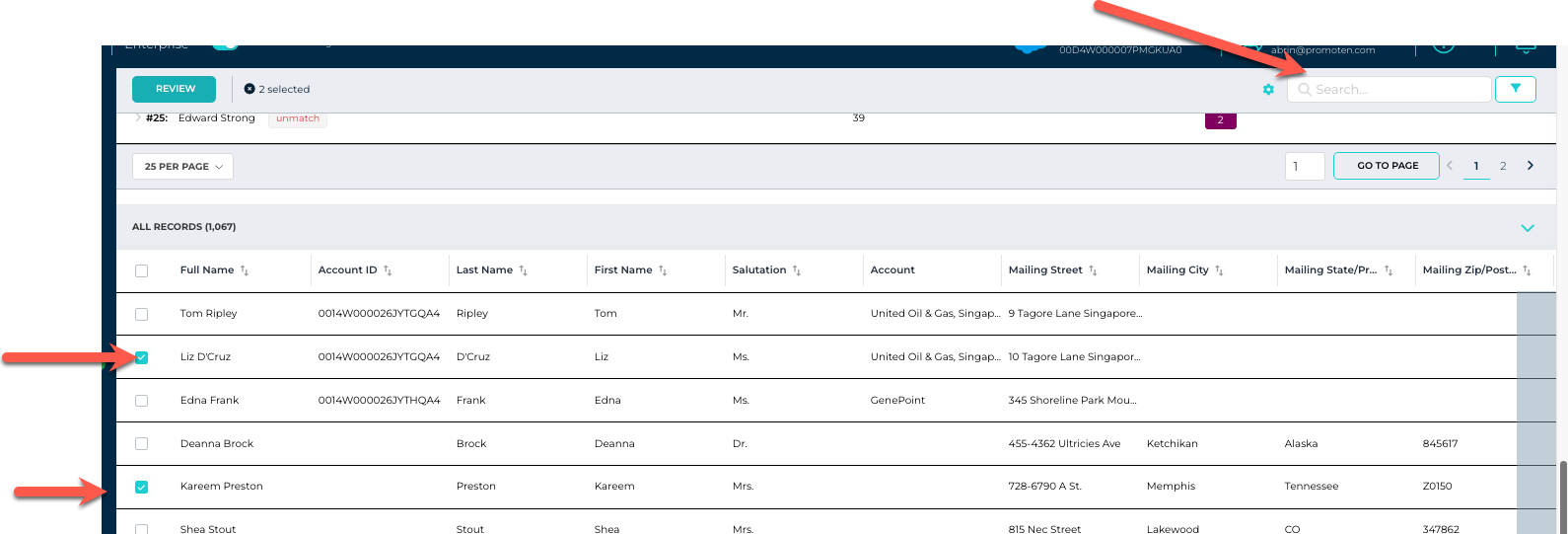
Task: Click the Kareem Preston full name cell
Action: [221, 487]
